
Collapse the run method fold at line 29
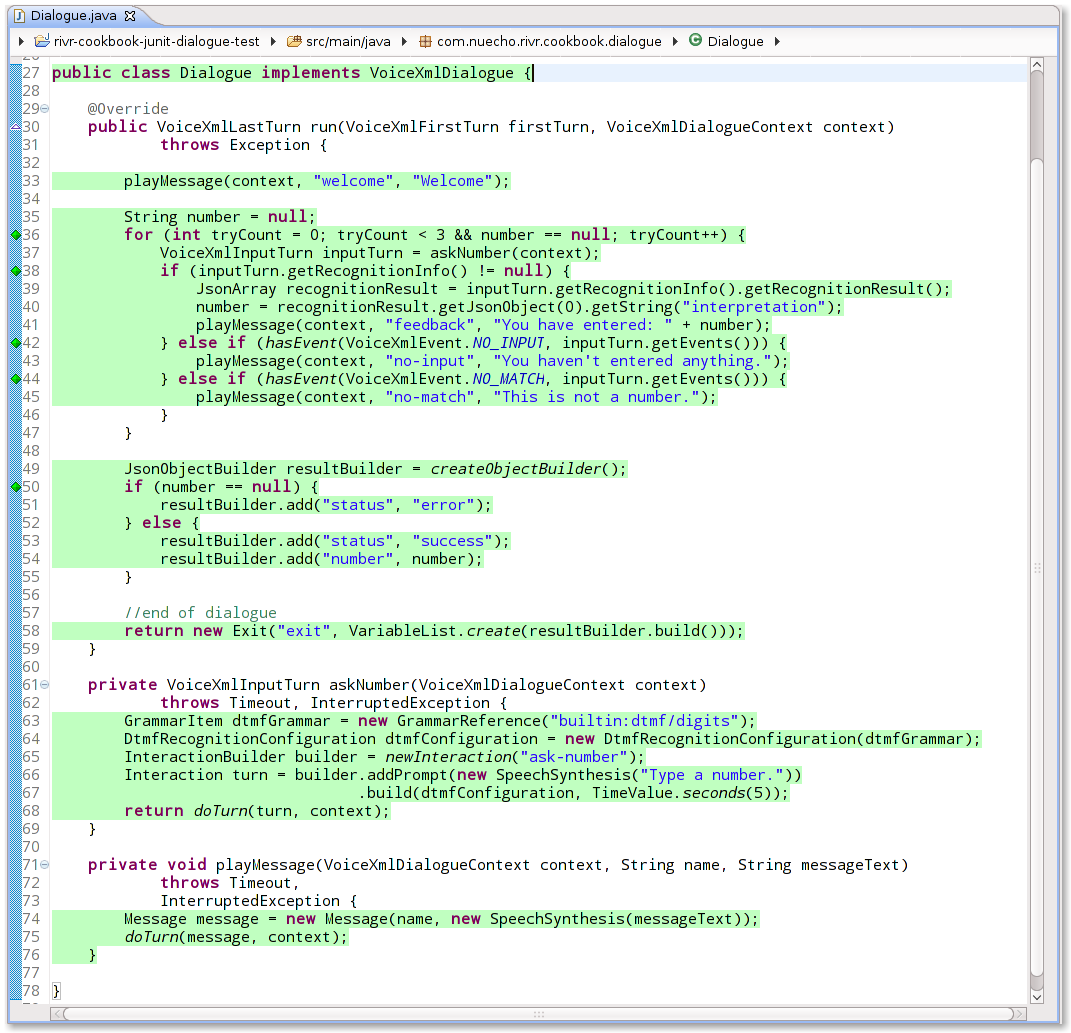point(42,108)
